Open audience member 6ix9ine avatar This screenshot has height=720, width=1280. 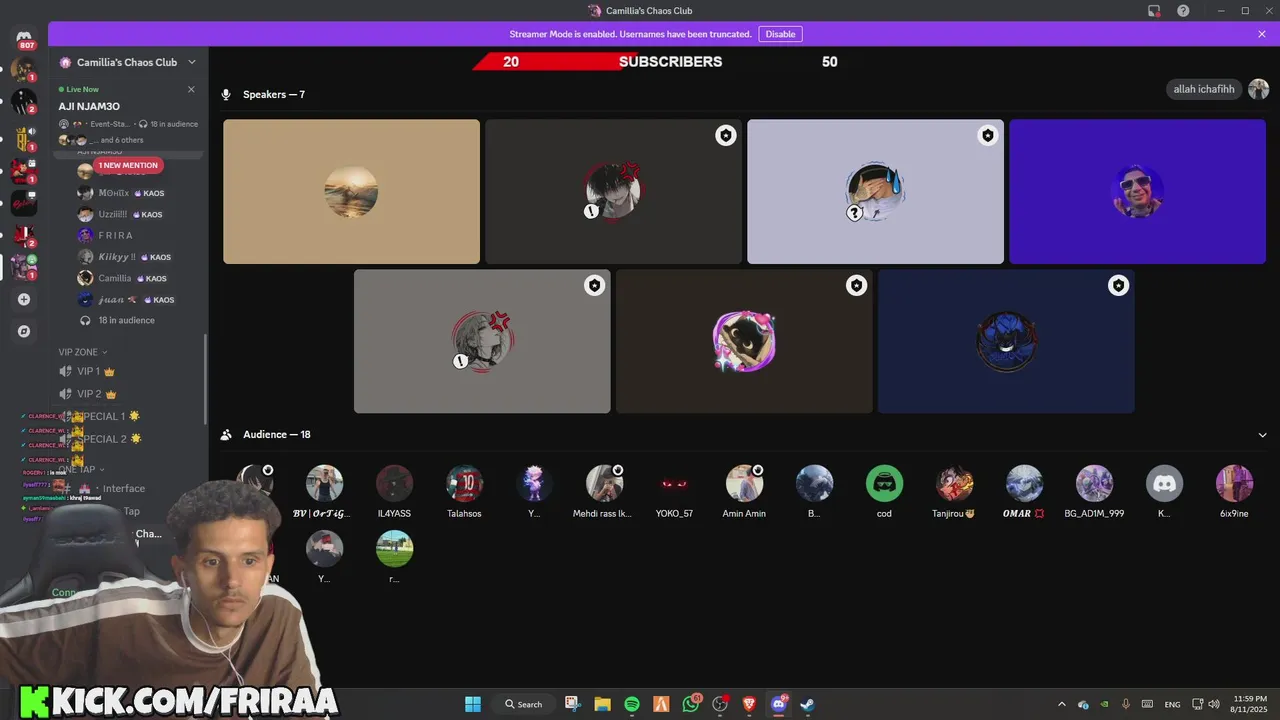1234,484
